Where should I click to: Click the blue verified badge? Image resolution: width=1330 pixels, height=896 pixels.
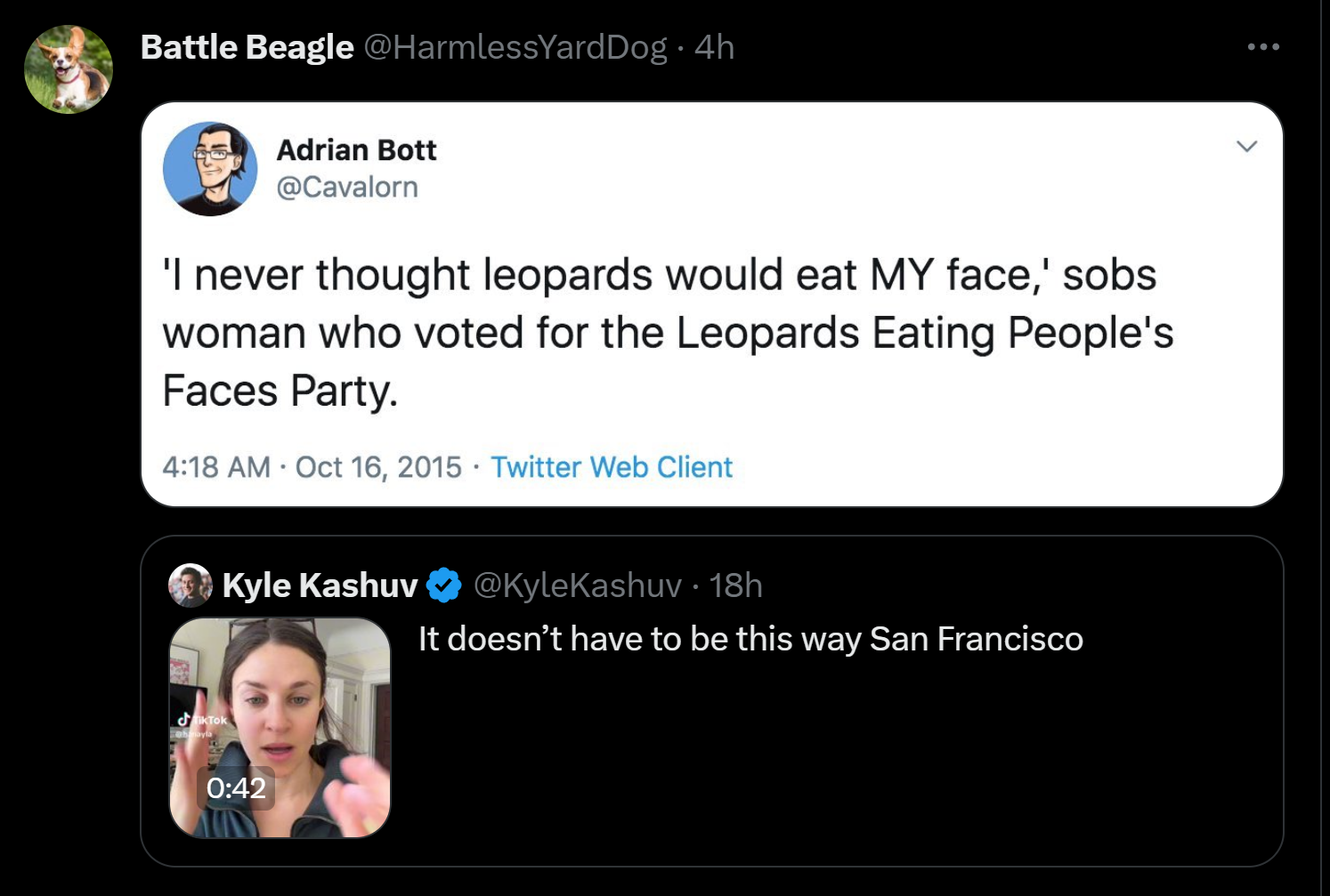tap(444, 585)
